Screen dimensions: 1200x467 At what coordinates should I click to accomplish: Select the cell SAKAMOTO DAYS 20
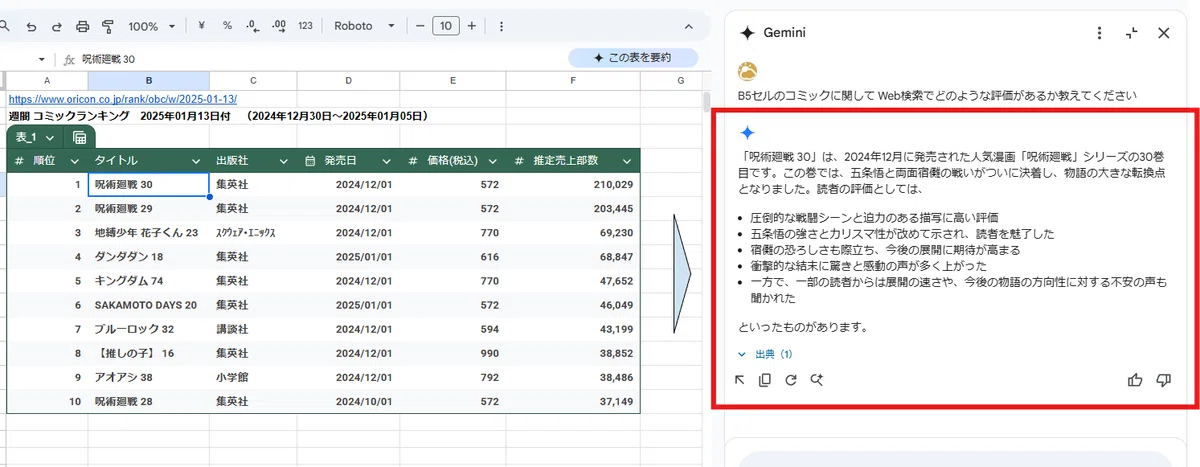tap(149, 305)
